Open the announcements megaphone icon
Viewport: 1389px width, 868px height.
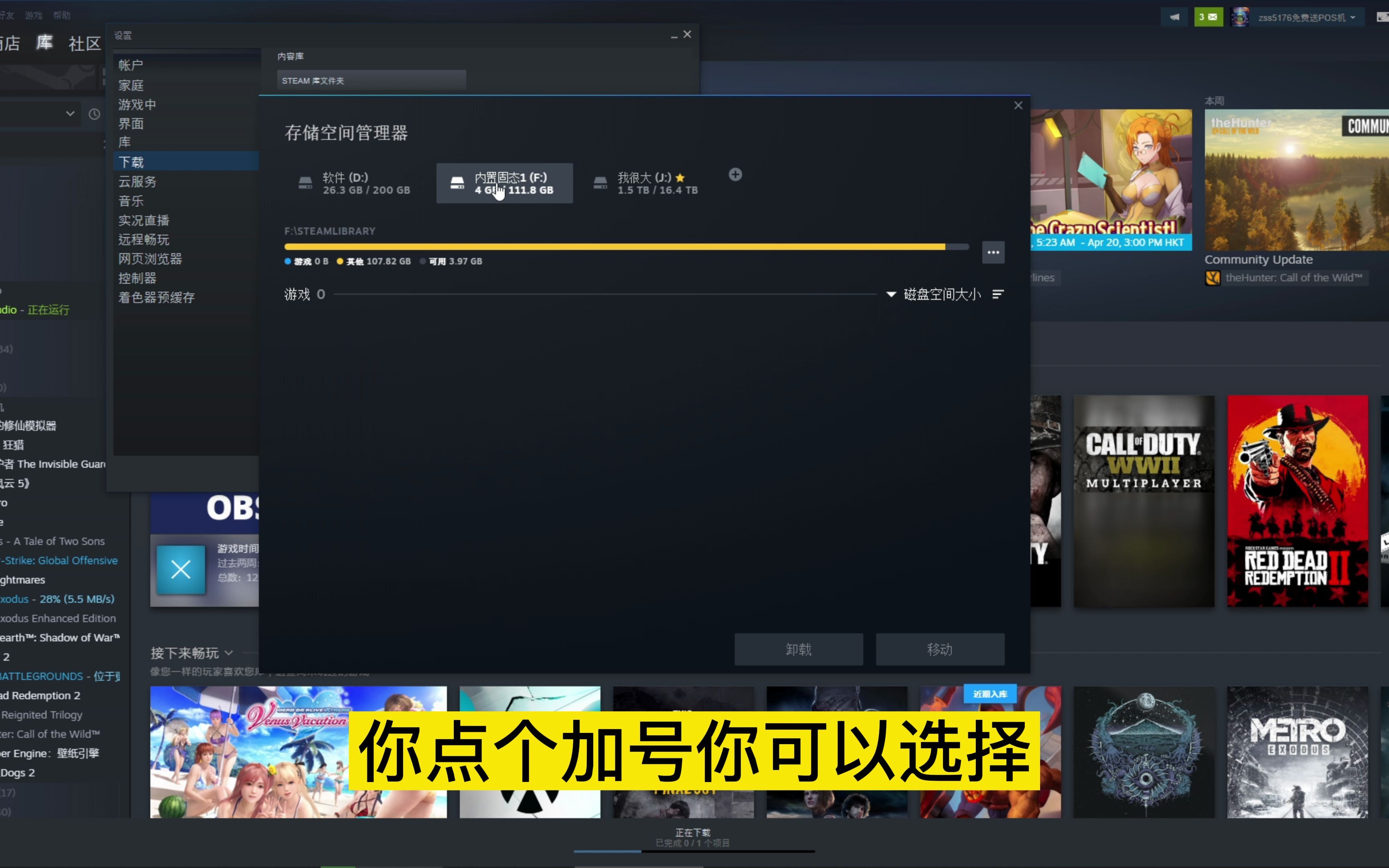1175,17
